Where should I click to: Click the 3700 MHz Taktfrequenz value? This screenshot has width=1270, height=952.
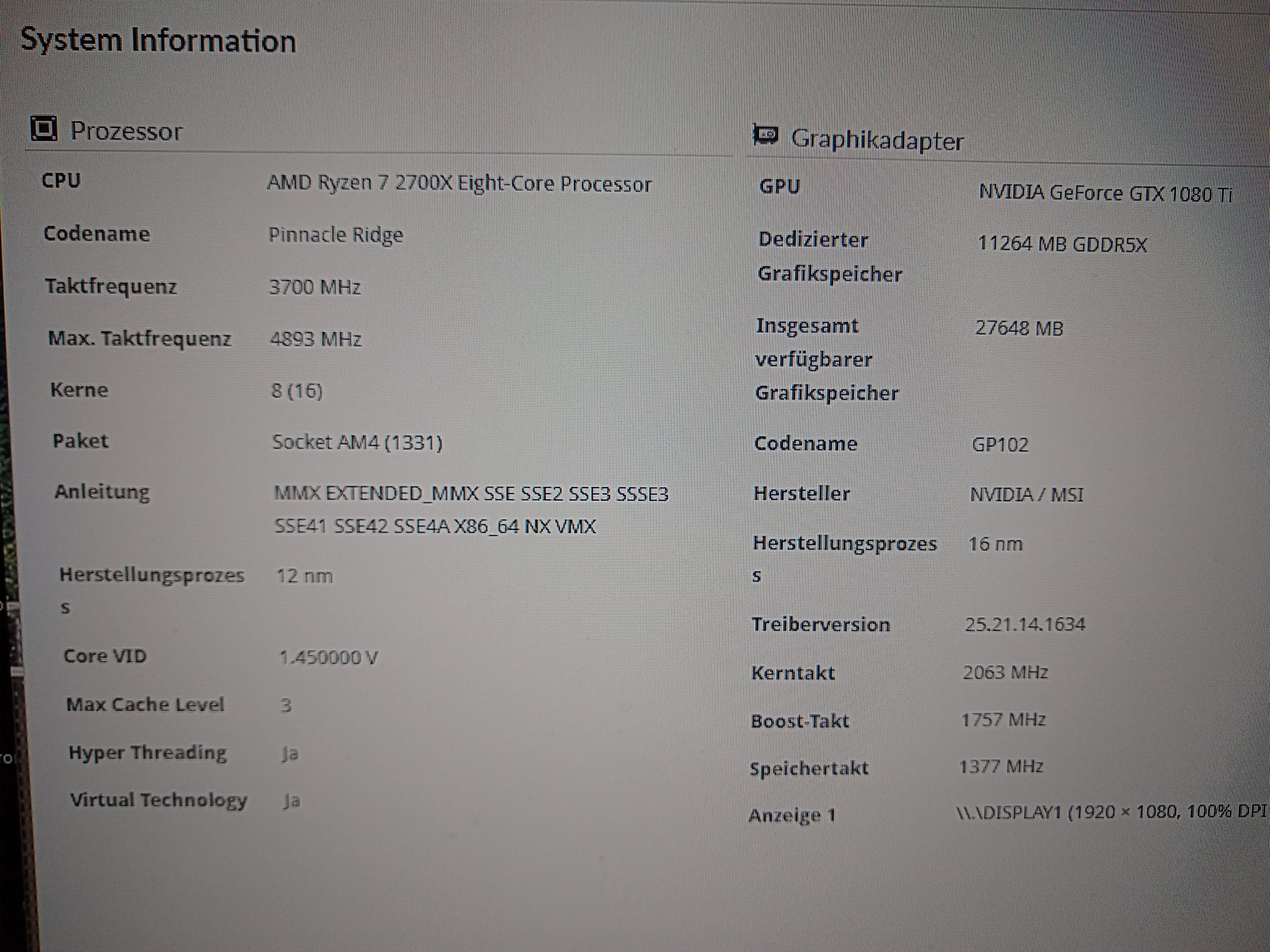pyautogui.click(x=315, y=287)
